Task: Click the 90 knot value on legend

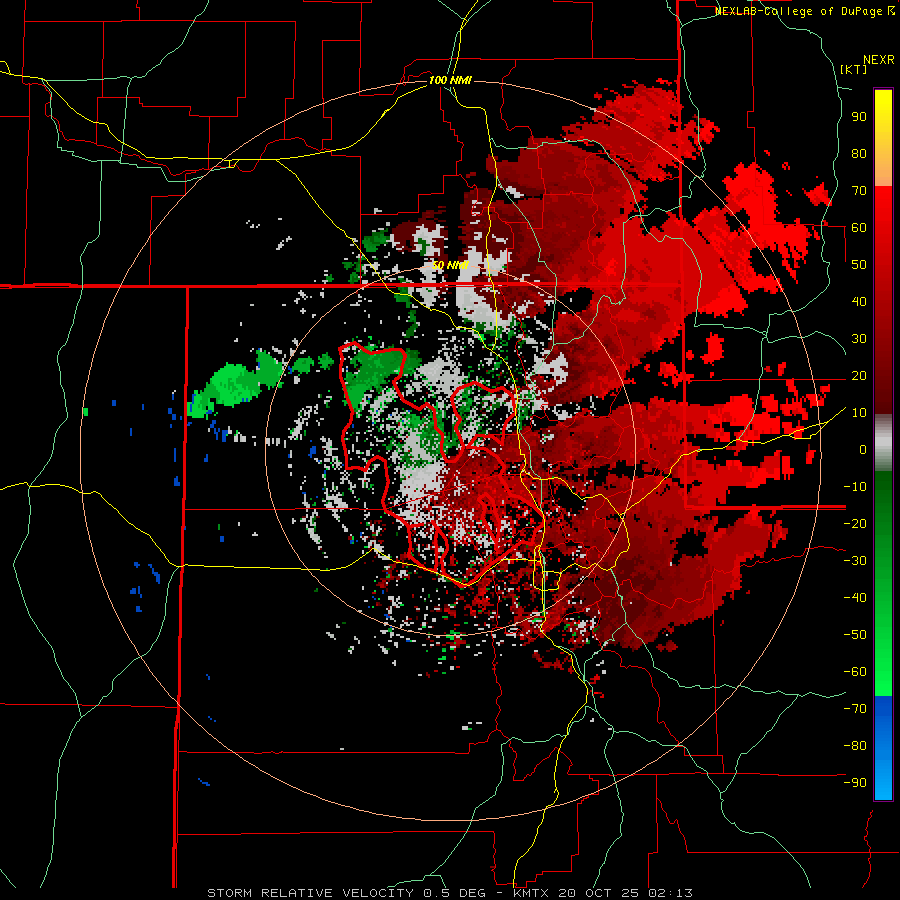Action: tap(859, 117)
